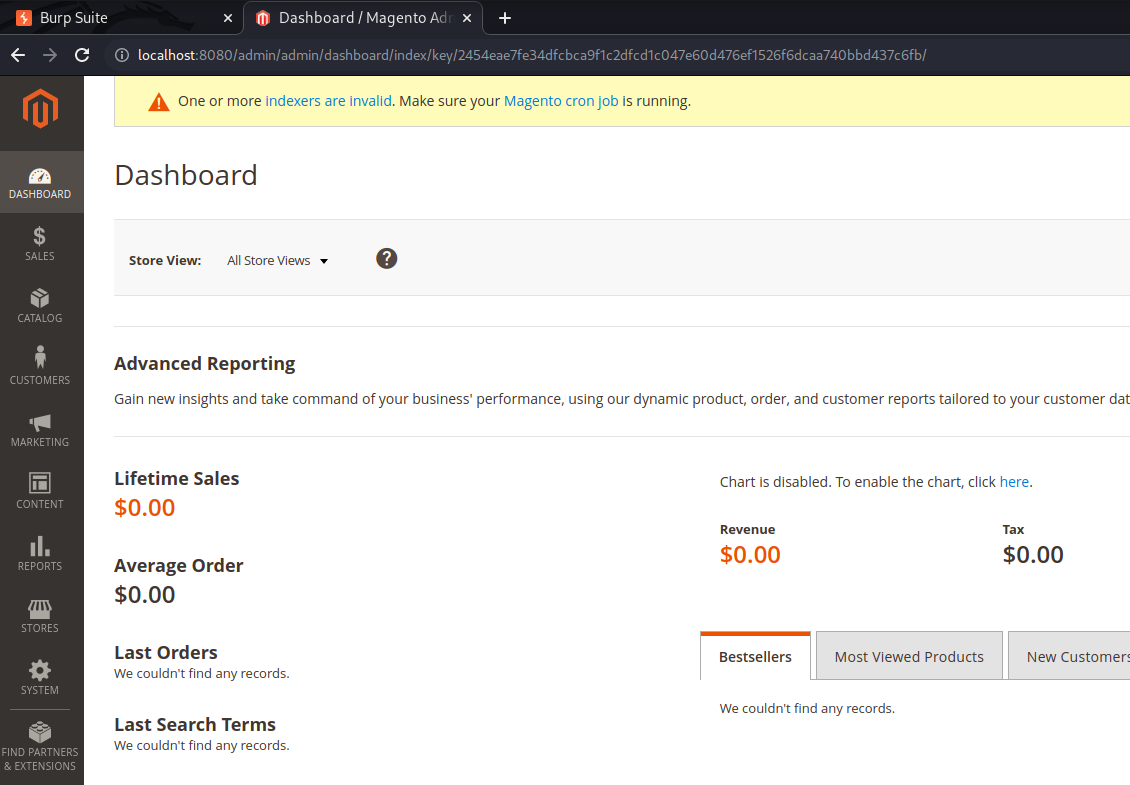
Task: Click the browser address bar URL
Action: coord(532,55)
